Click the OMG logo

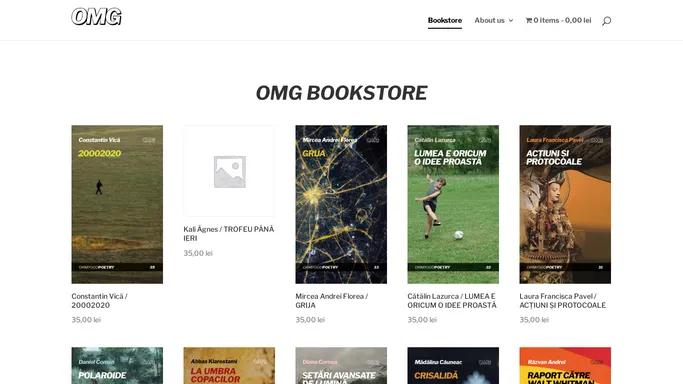pyautogui.click(x=96, y=17)
